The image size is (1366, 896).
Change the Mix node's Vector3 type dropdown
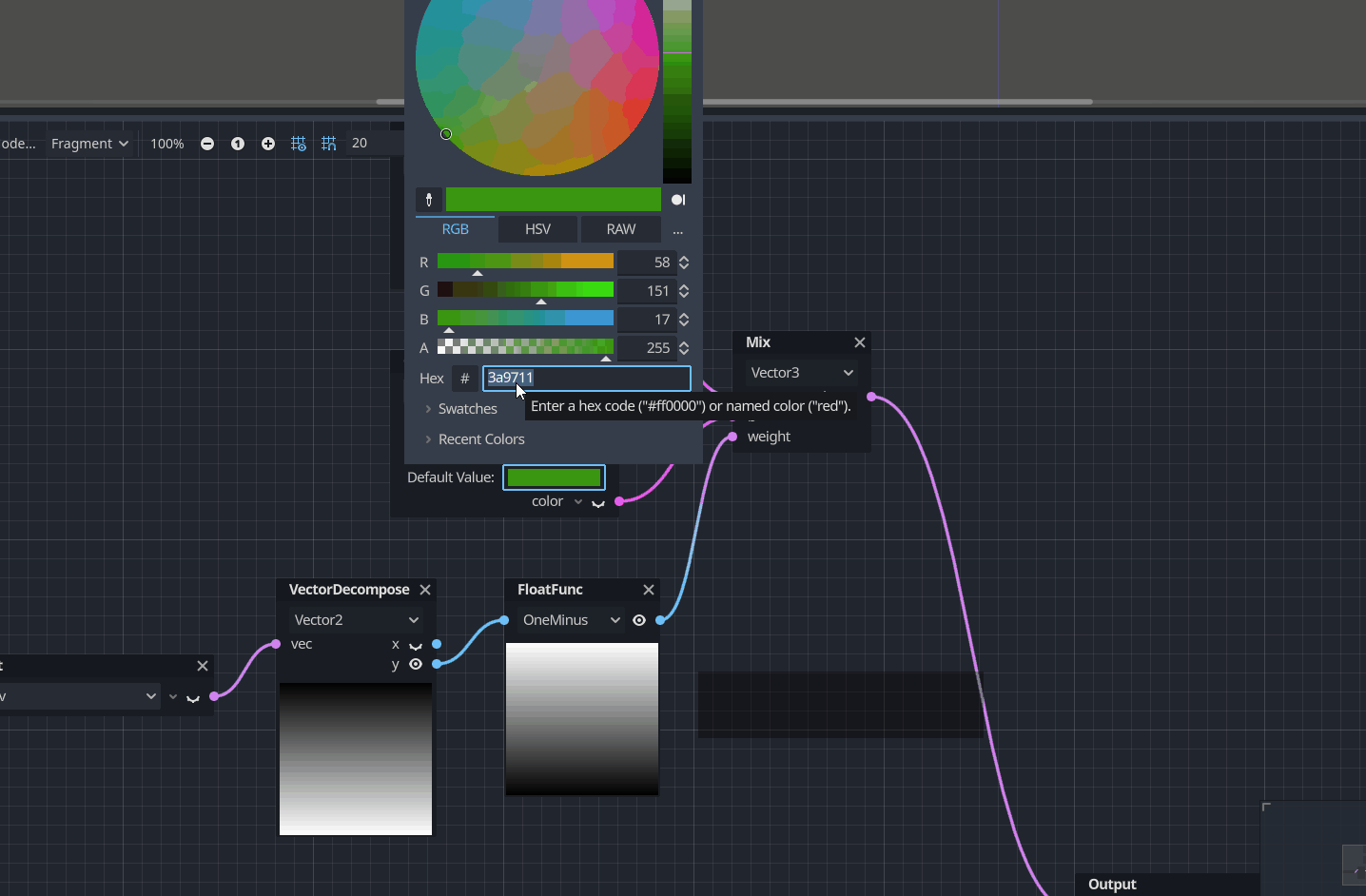(x=799, y=372)
